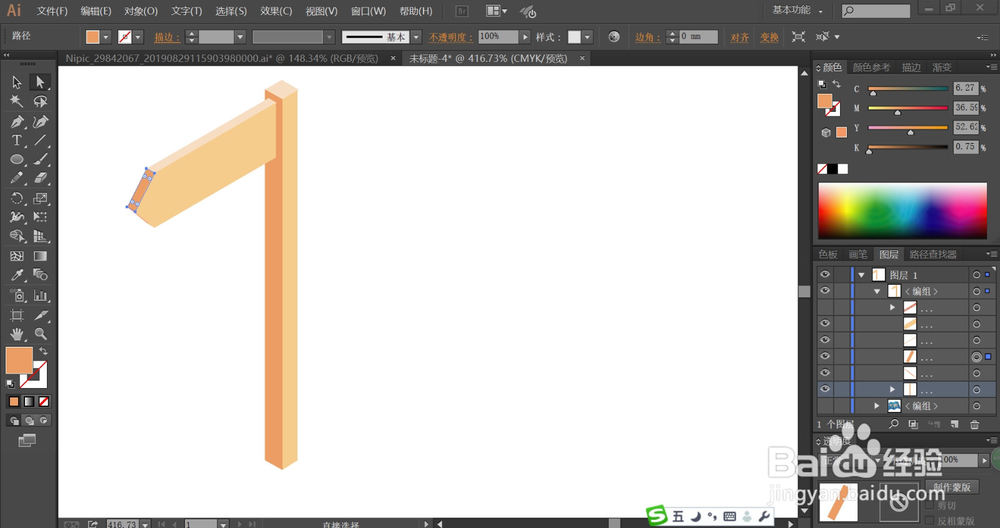Select the Pen tool
Screen dimensions: 1000x528
coord(17,121)
